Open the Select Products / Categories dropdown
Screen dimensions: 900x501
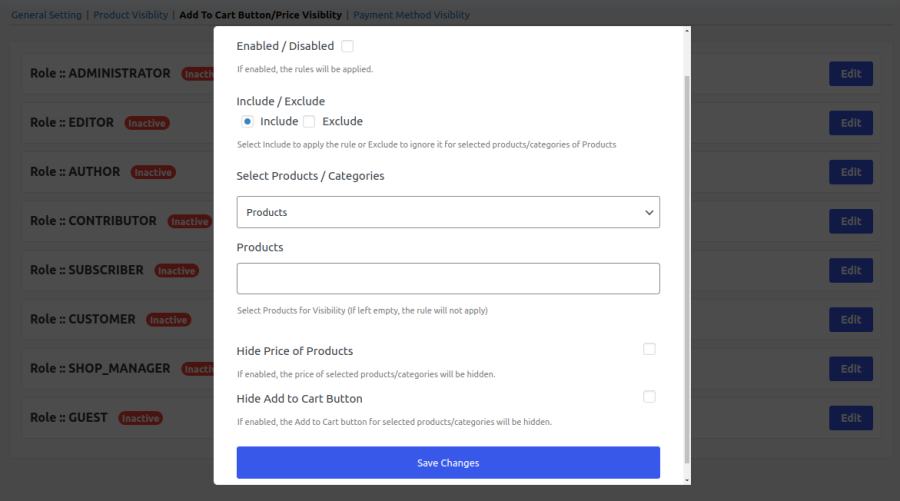[448, 212]
